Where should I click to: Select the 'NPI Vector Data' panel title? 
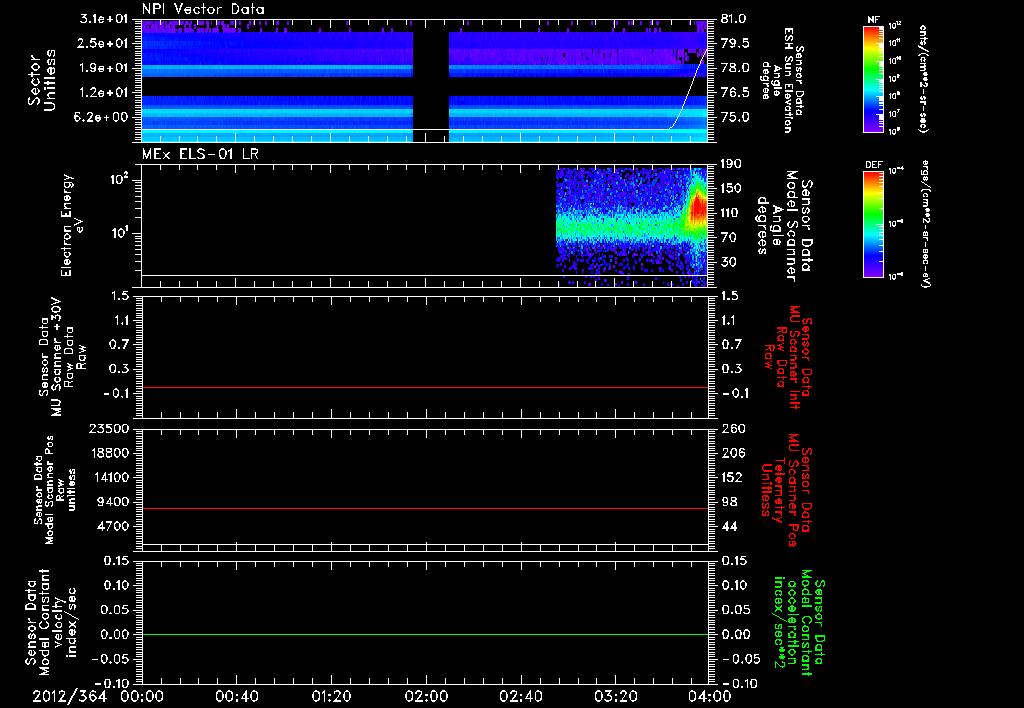coord(203,9)
